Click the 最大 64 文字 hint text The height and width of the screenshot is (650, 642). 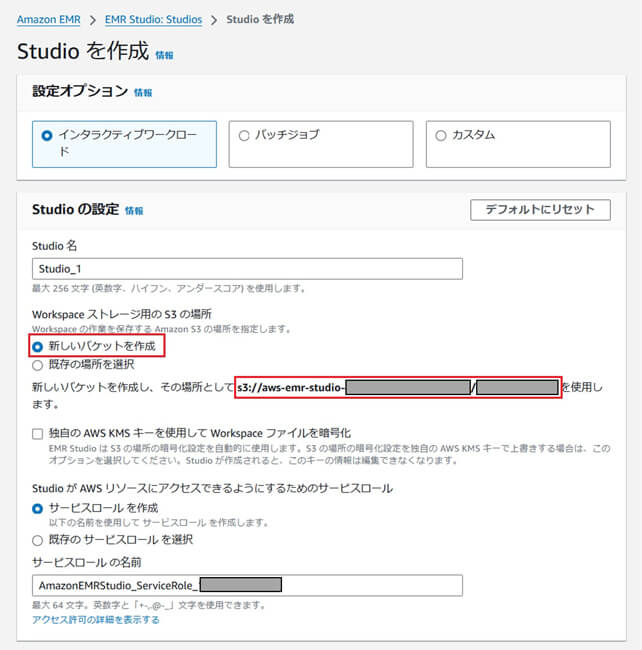tap(149, 605)
